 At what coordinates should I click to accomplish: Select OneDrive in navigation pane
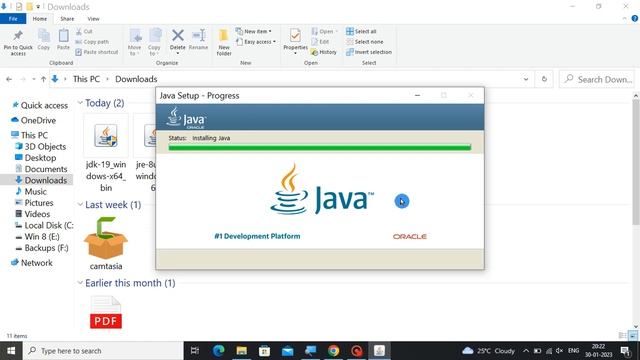(33, 120)
